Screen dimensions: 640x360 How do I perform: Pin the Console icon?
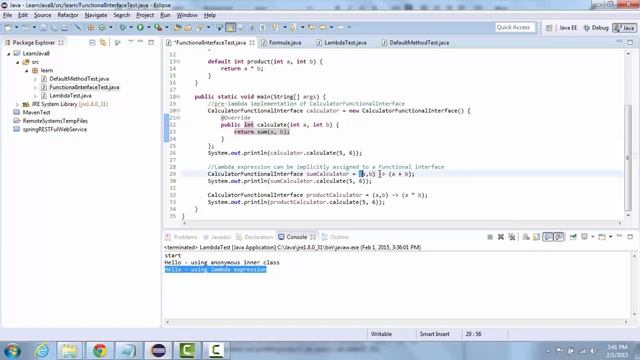coord(573,237)
